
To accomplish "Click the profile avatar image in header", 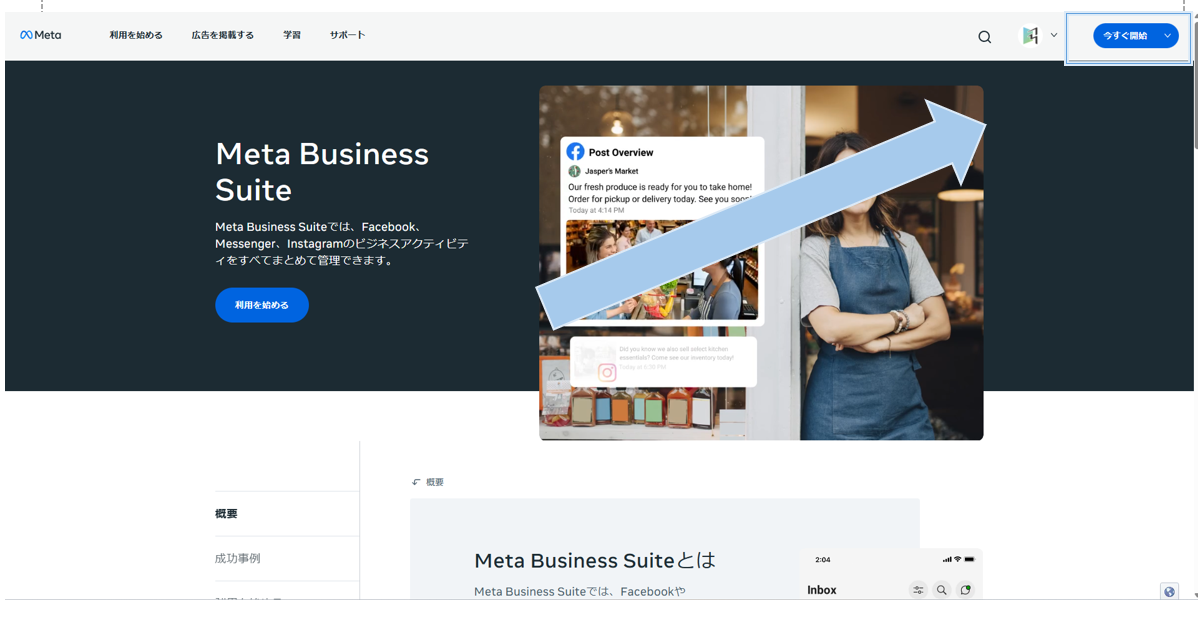I will 1030,35.
